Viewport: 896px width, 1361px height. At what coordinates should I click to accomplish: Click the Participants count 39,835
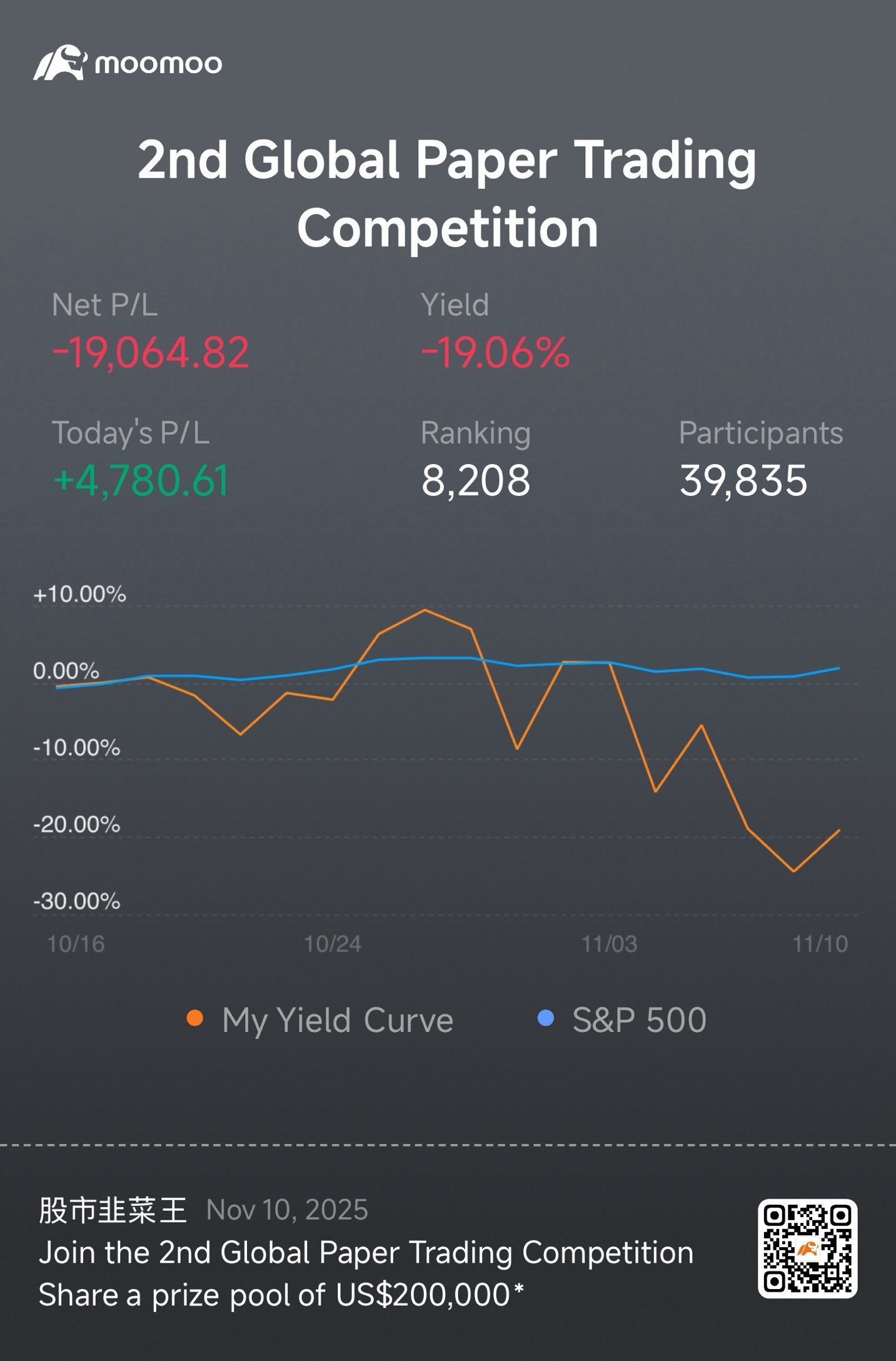click(743, 480)
